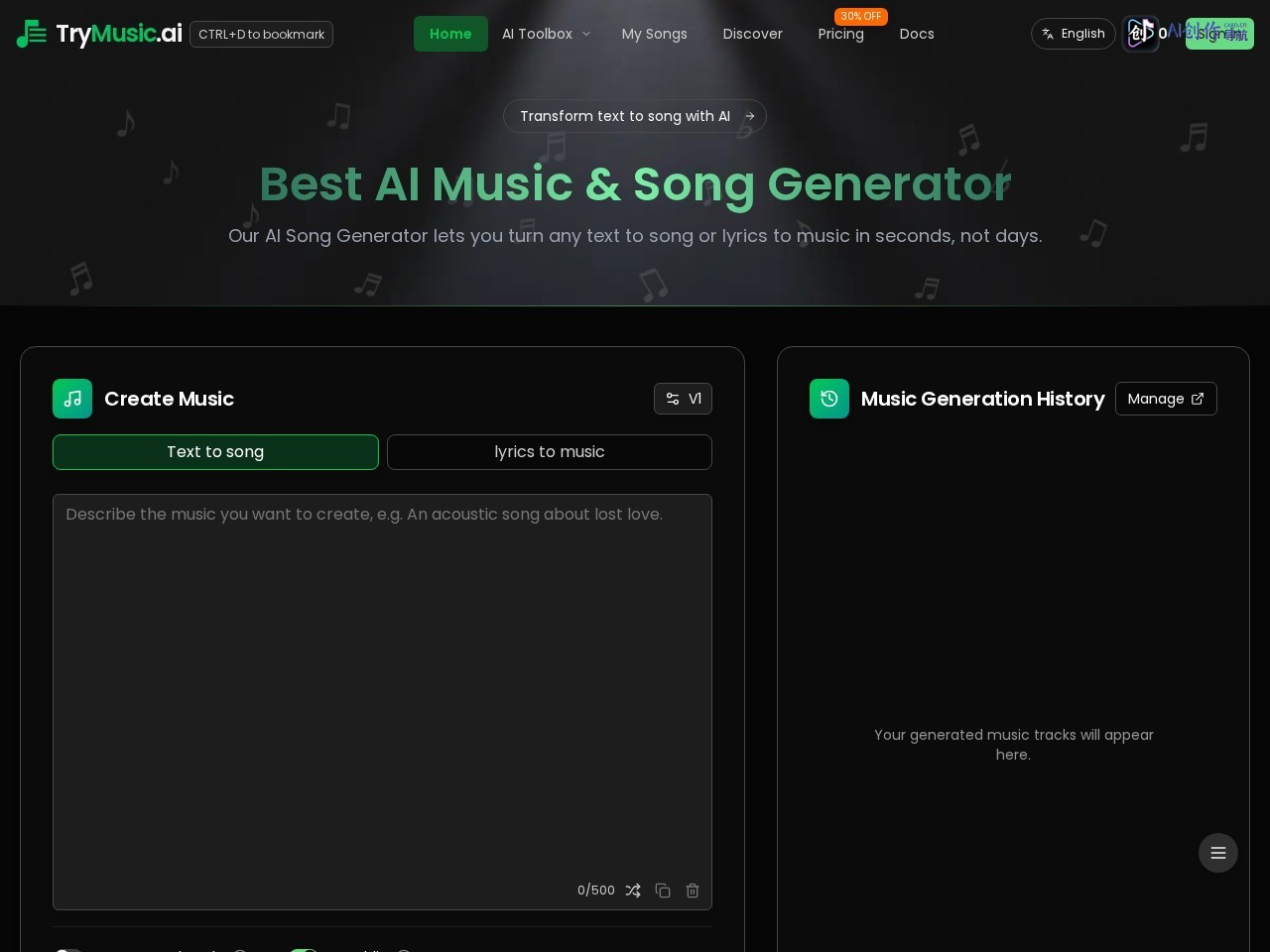Click the shuffle random prompt icon

pos(633,891)
